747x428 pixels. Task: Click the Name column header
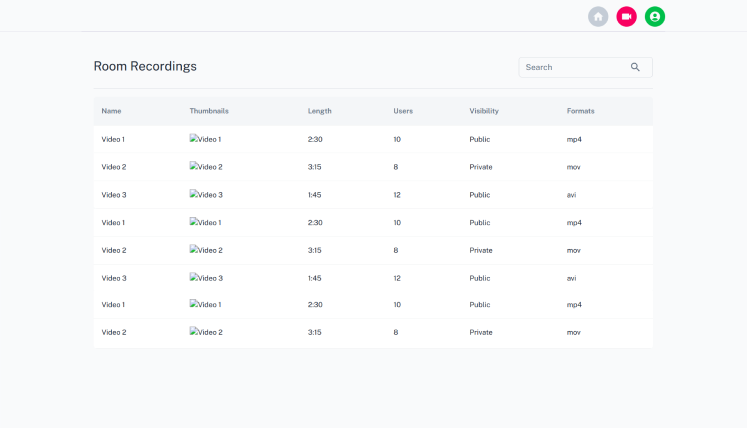[x=111, y=111]
